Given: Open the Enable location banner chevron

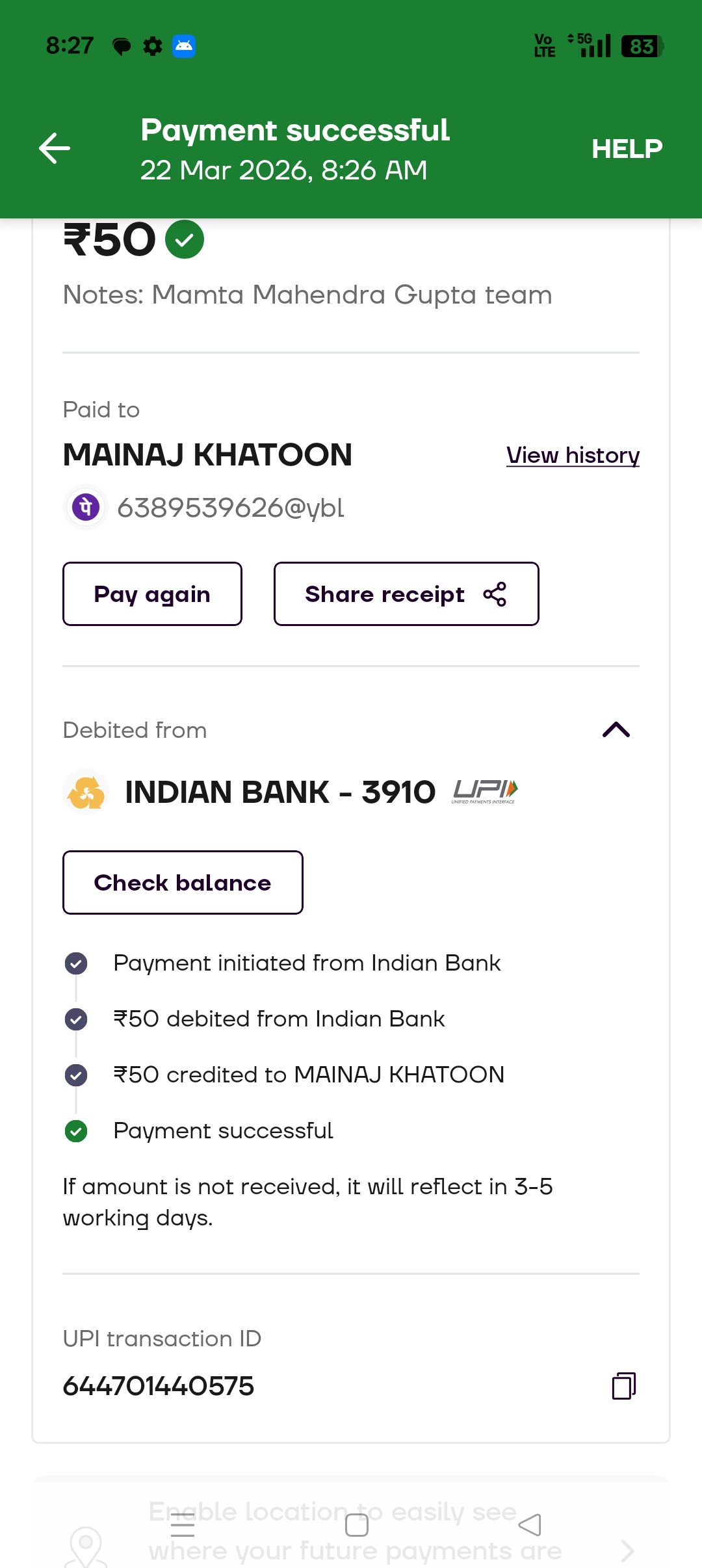Looking at the screenshot, I should (627, 1551).
